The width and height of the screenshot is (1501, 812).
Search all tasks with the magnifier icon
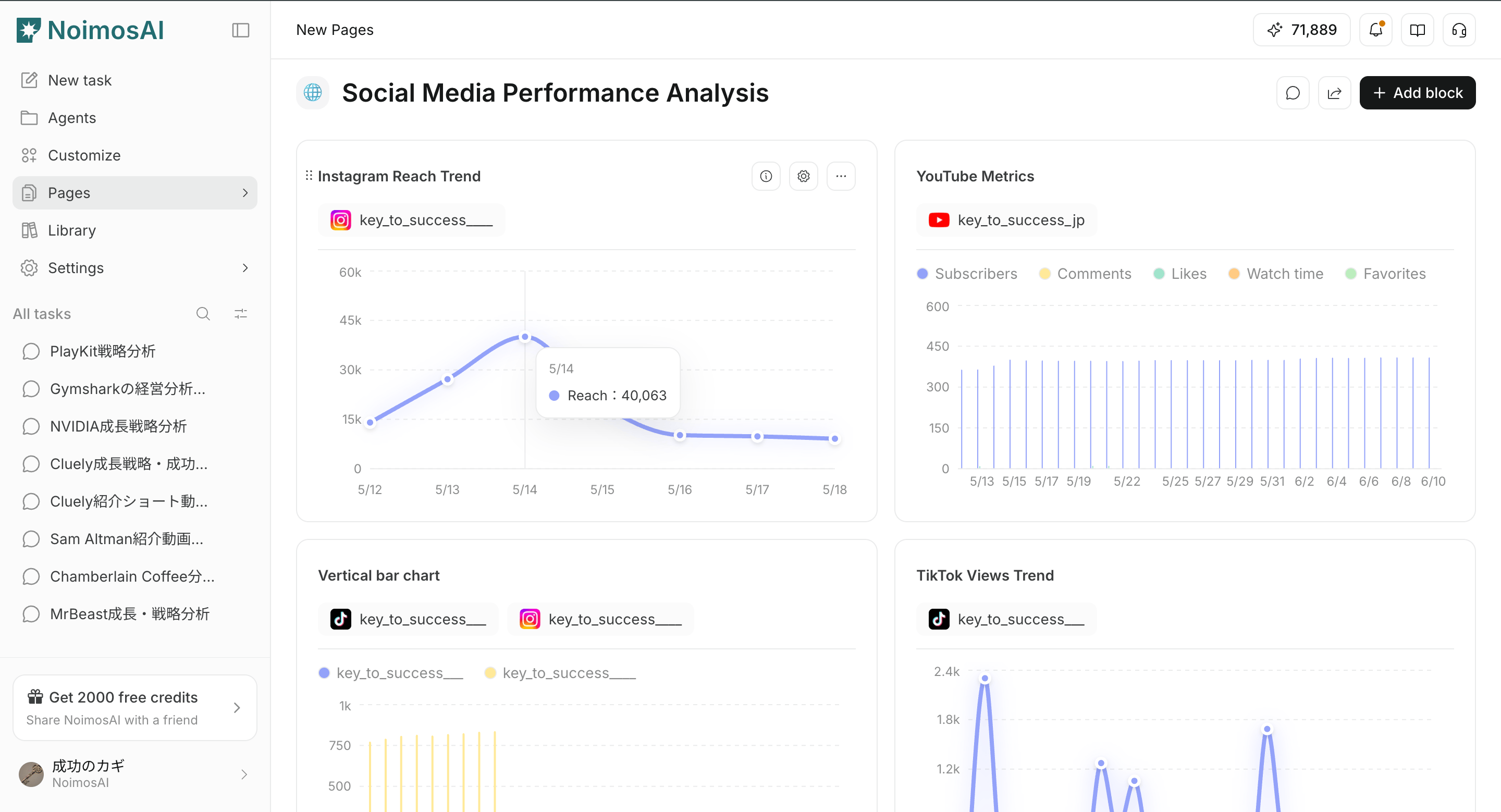coord(203,314)
